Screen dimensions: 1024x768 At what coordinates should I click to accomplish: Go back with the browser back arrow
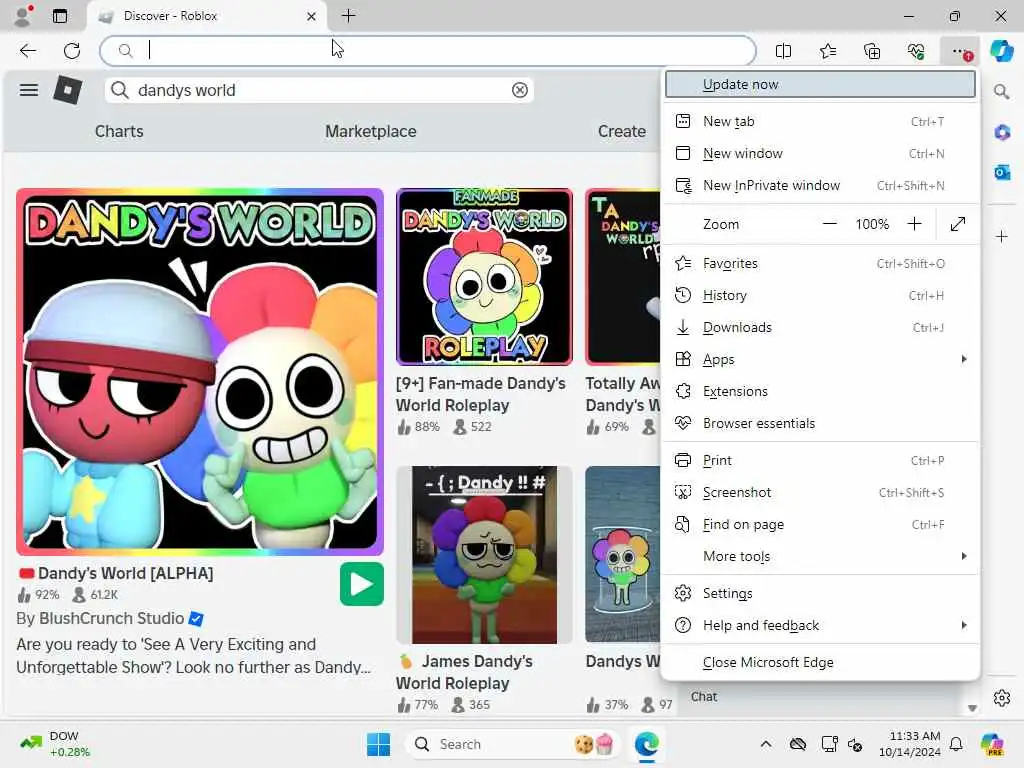(27, 51)
